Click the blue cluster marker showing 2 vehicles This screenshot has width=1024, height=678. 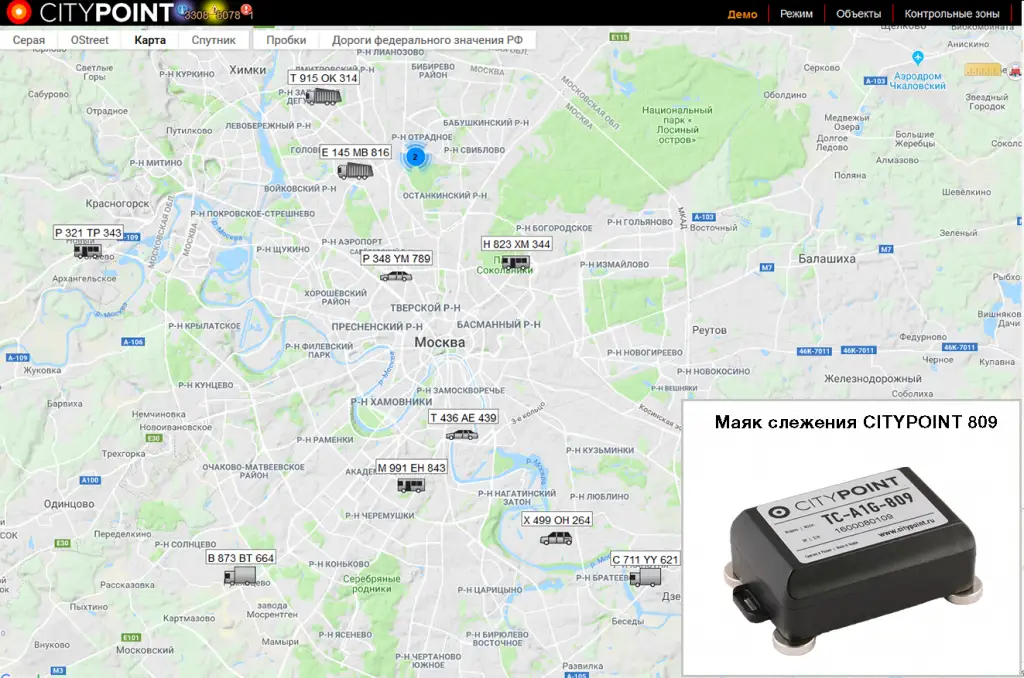[416, 157]
